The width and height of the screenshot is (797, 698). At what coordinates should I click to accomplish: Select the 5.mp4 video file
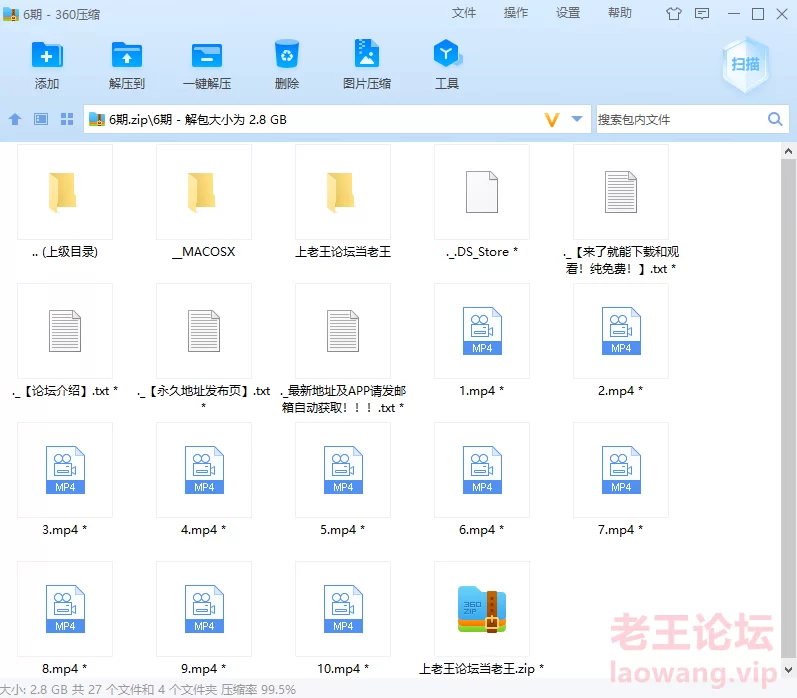coord(343,480)
